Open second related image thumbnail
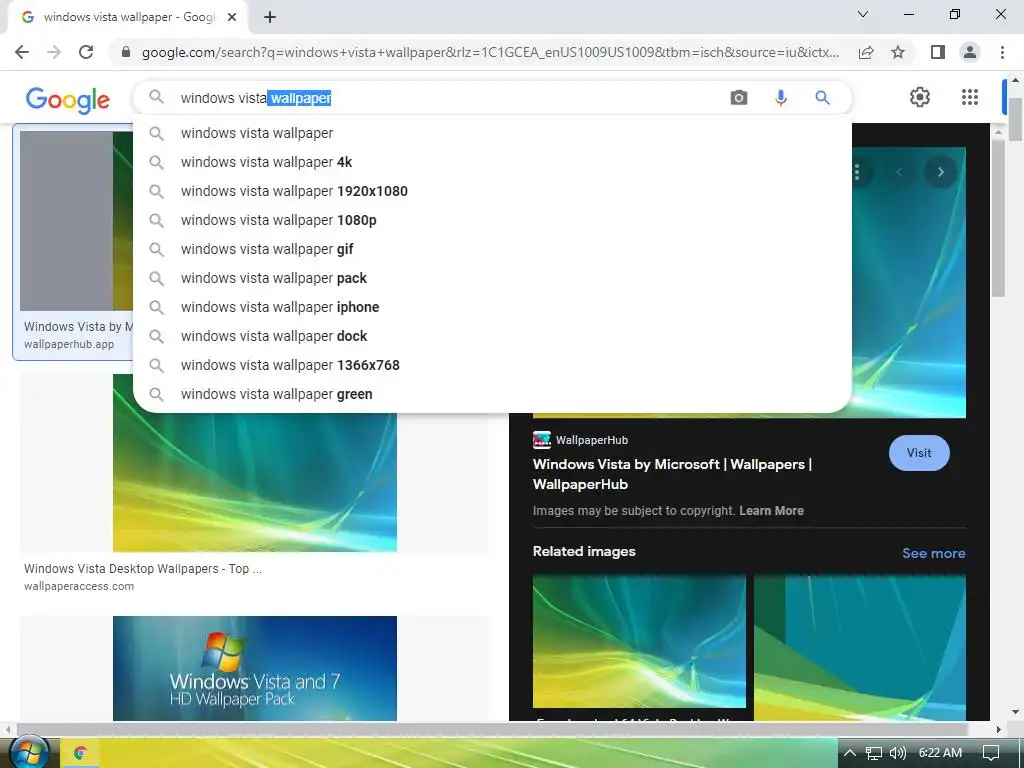1024x768 pixels. coord(859,647)
